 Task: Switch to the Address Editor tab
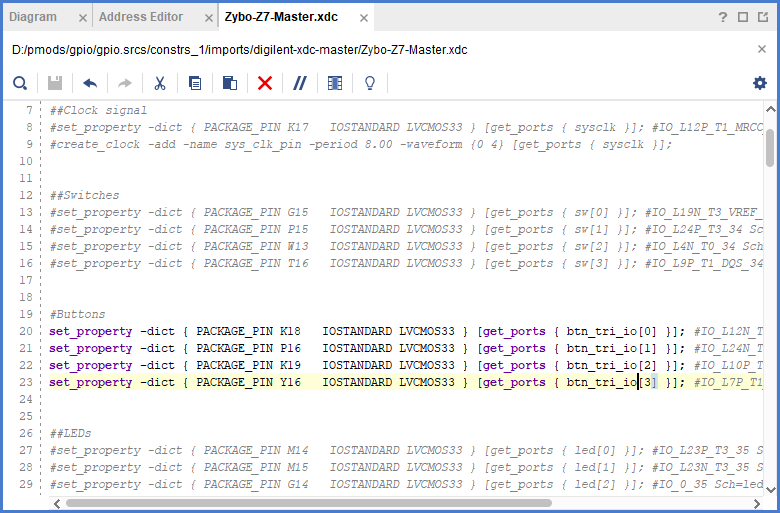(x=141, y=17)
